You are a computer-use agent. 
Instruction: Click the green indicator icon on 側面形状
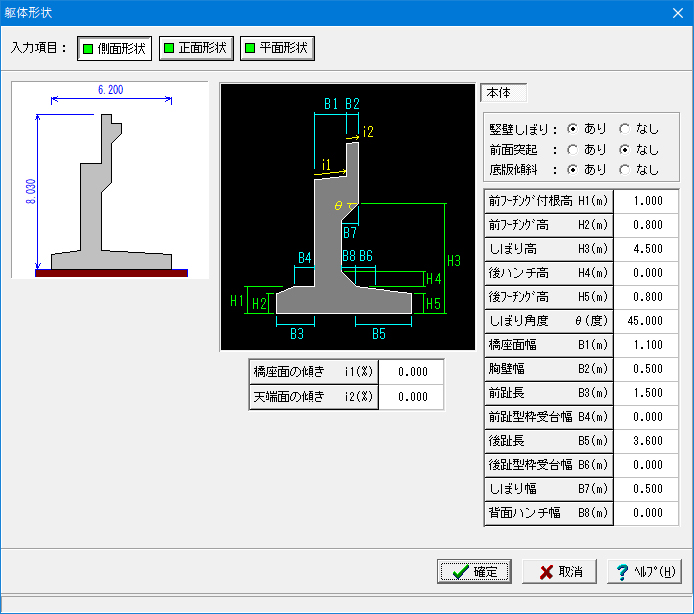[88, 49]
